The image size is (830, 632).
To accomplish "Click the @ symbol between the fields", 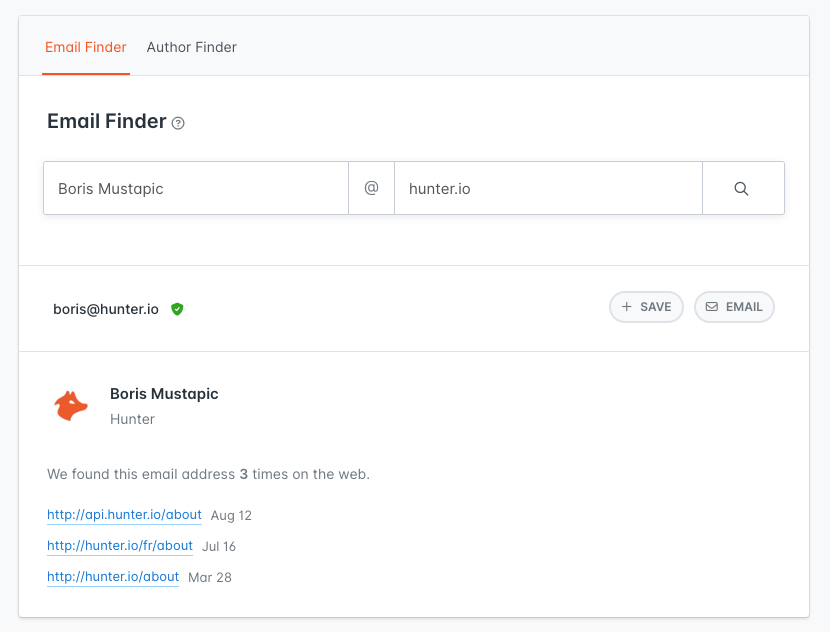I will tap(372, 188).
